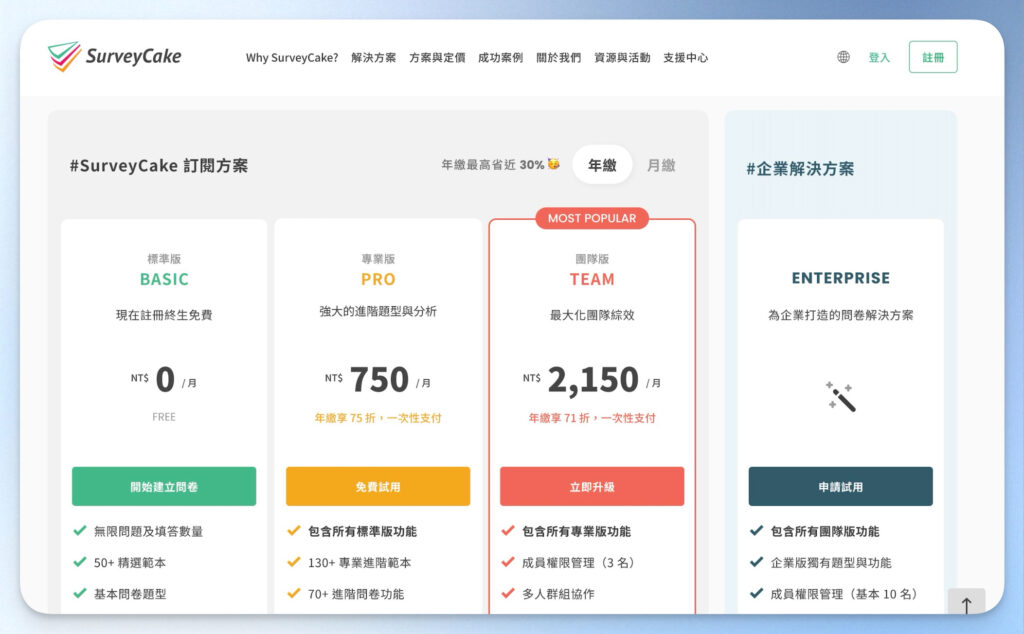This screenshot has height=634, width=1024.
Task: Click the dark 申請試用 button
Action: pos(840,486)
